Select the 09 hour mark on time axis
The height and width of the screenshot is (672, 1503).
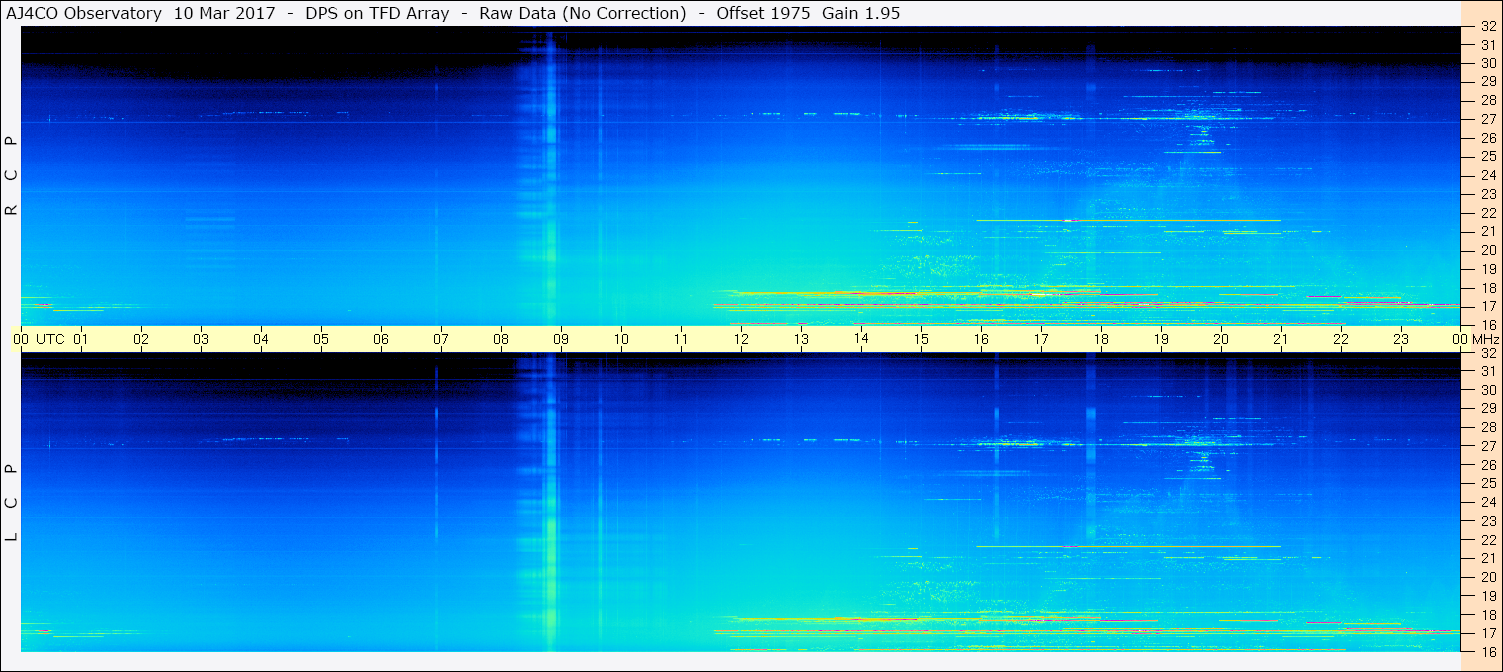pyautogui.click(x=561, y=339)
